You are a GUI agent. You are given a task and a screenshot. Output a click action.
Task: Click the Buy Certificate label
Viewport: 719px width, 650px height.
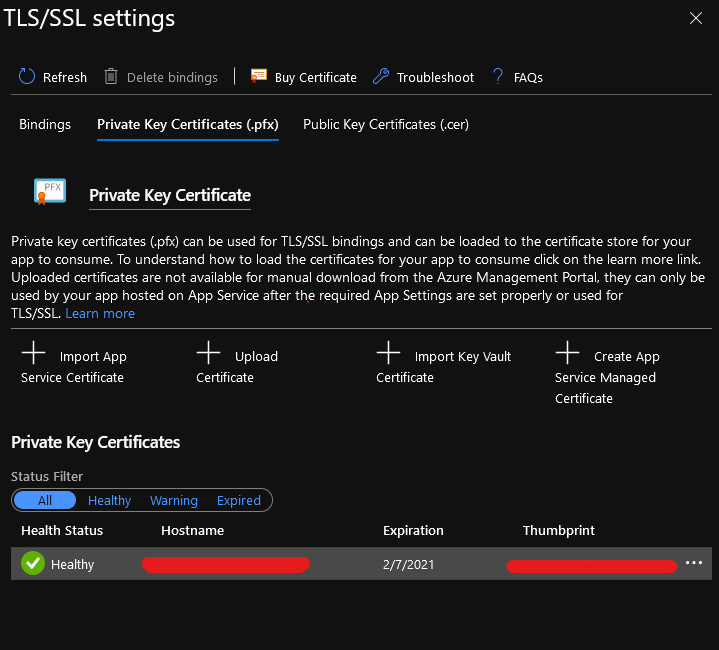click(x=315, y=77)
